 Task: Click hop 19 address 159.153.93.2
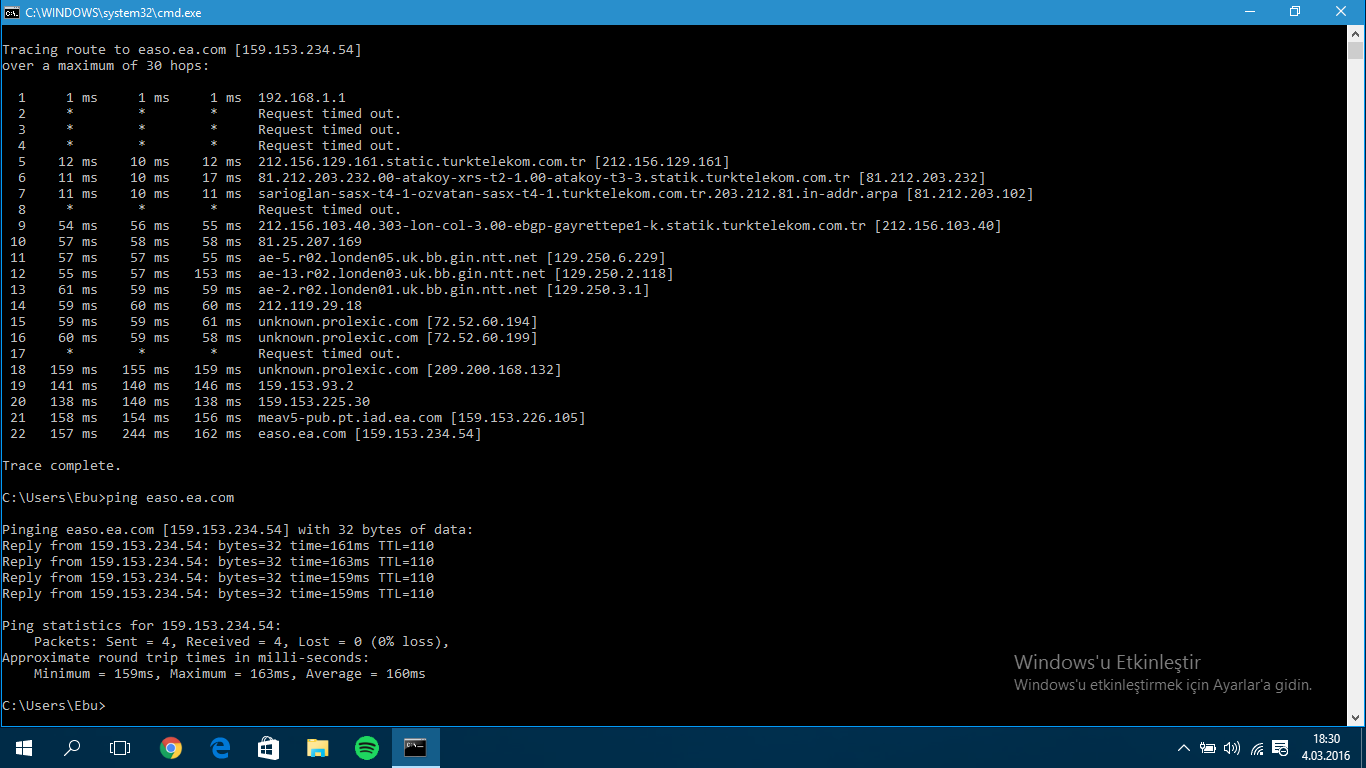pyautogui.click(x=306, y=386)
